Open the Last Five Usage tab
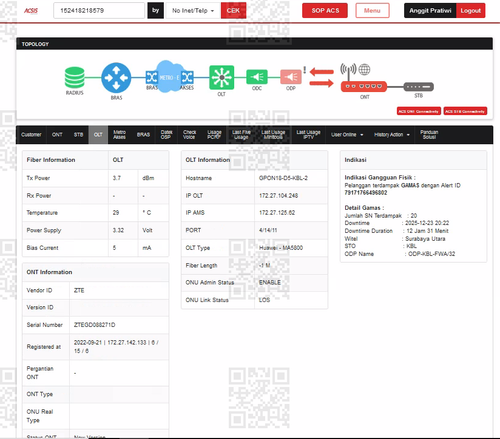This screenshot has height=439, width=500. 241,135
